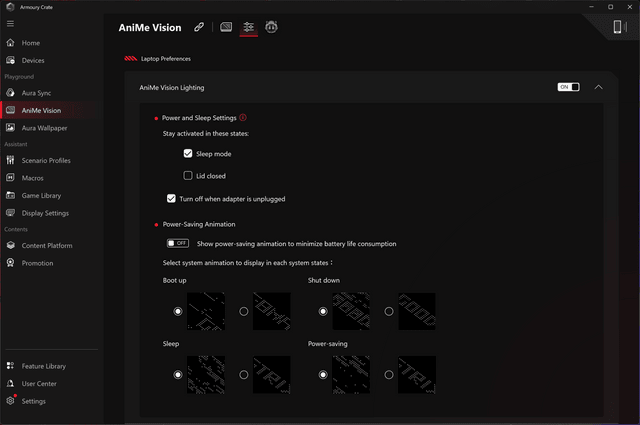Close the Armoury Crate window

coord(630,7)
